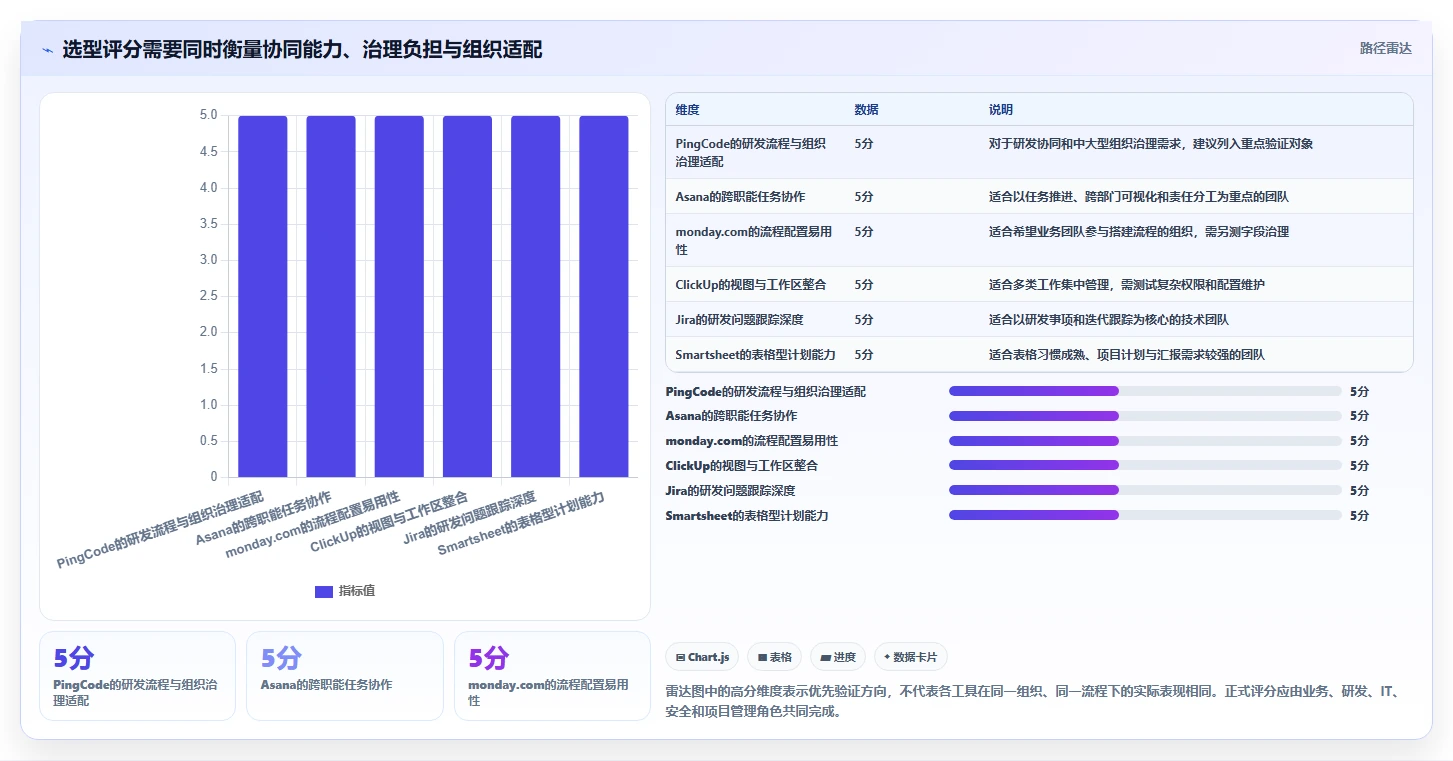Click the ClickUp bar in the chart
The height and width of the screenshot is (761, 1453).
pyautogui.click(x=467, y=296)
